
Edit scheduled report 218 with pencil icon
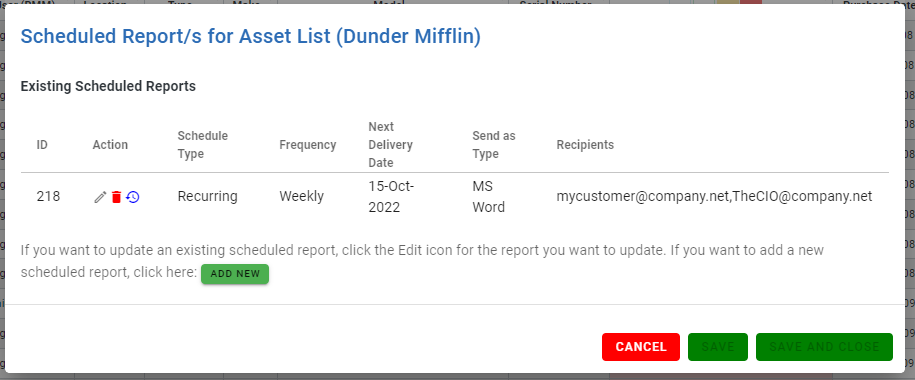coord(100,197)
